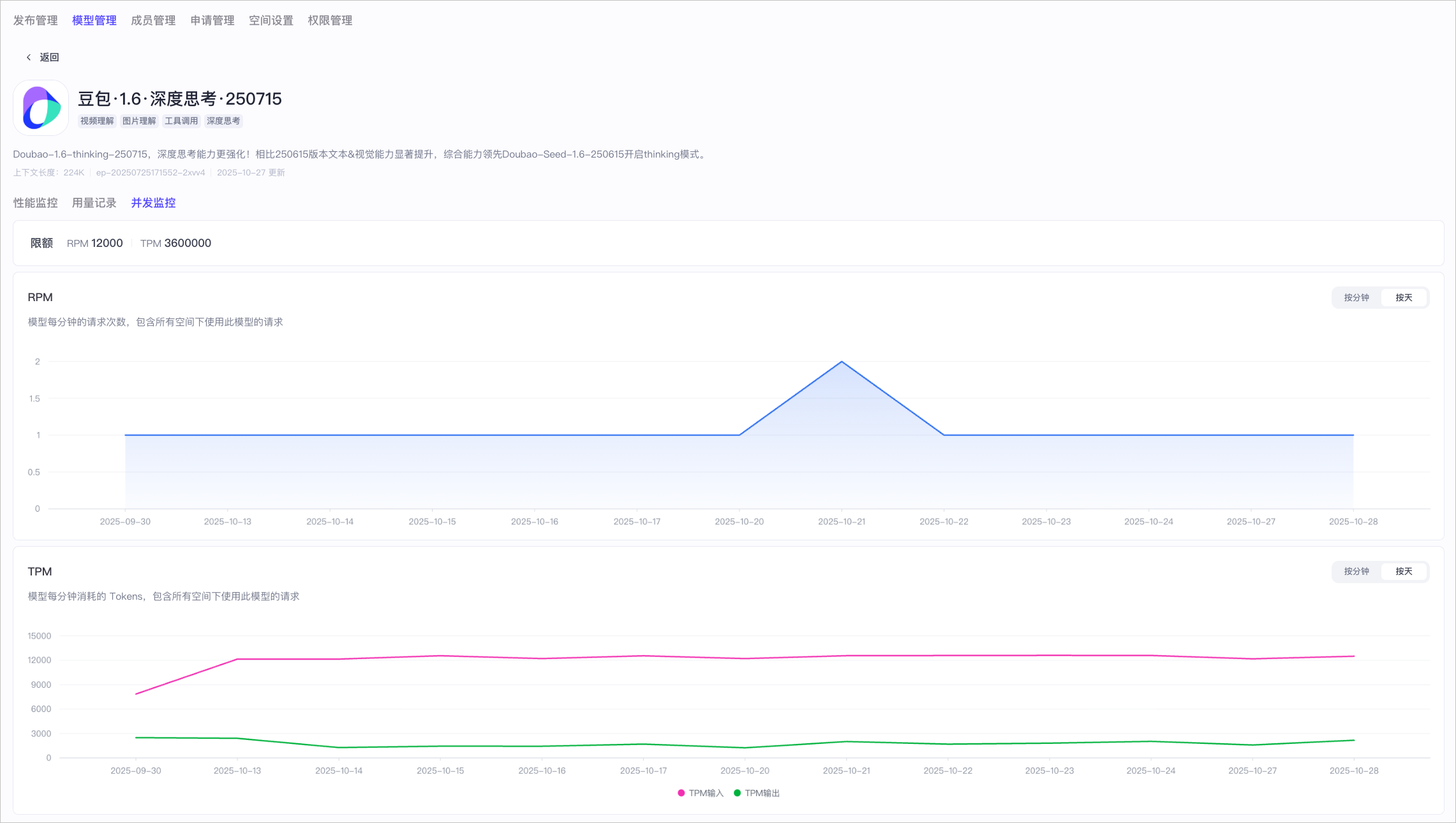Select the 并发监控 sub-tab
The height and width of the screenshot is (823, 1456).
[x=153, y=203]
